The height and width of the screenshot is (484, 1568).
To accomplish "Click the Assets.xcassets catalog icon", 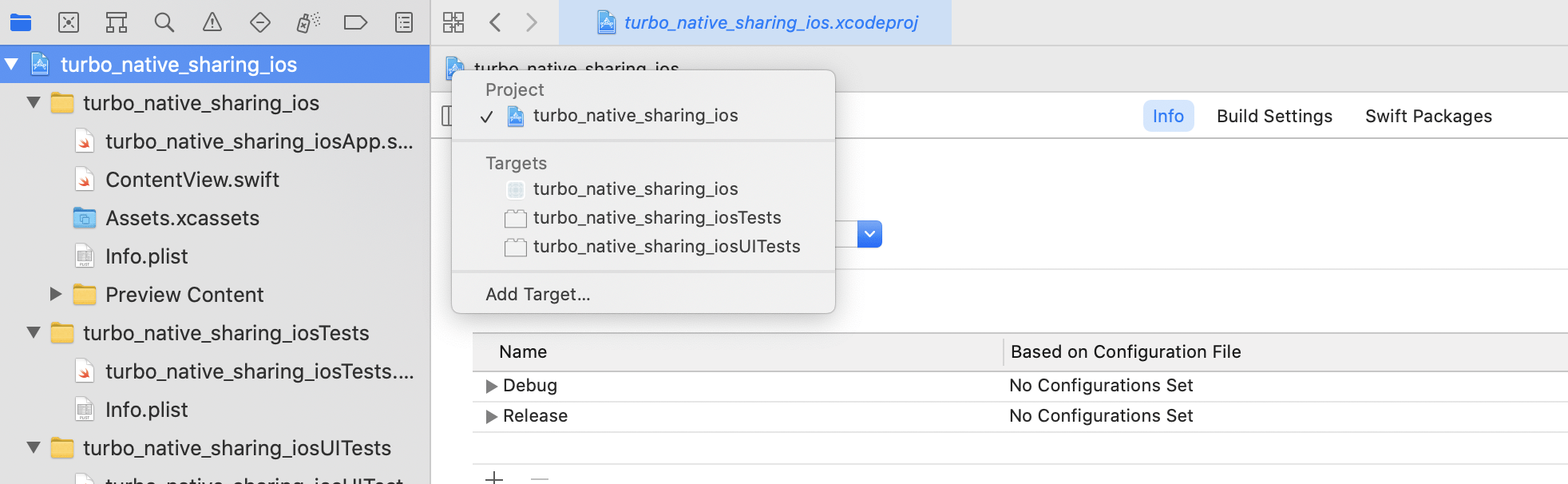I will (85, 218).
